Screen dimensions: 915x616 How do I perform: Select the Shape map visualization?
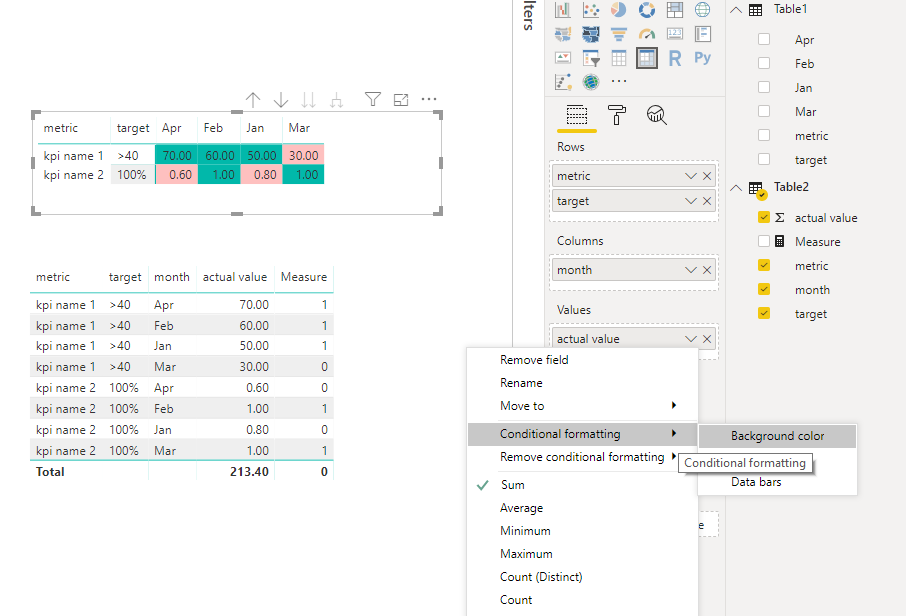[591, 34]
